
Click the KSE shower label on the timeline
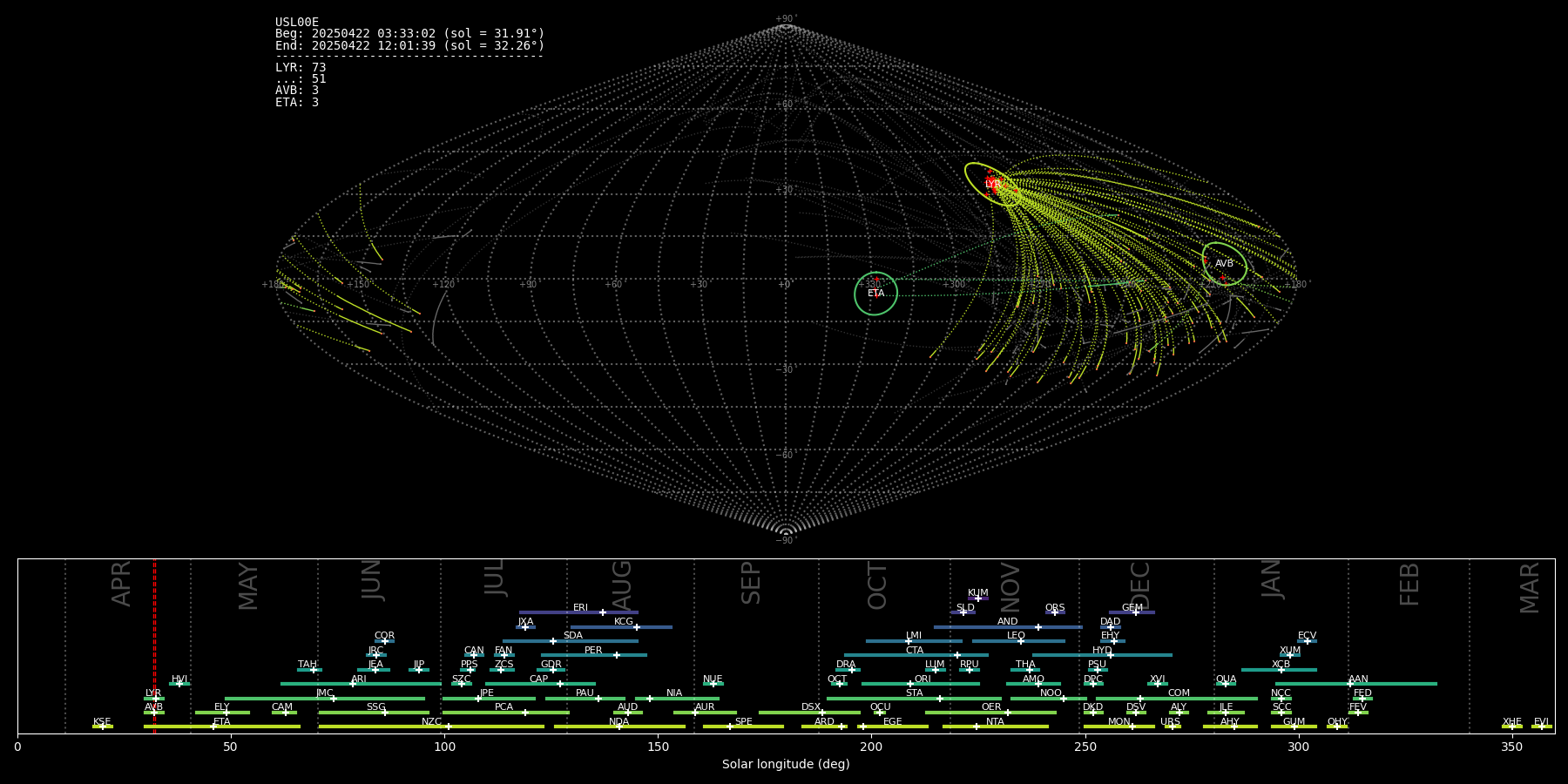click(102, 722)
